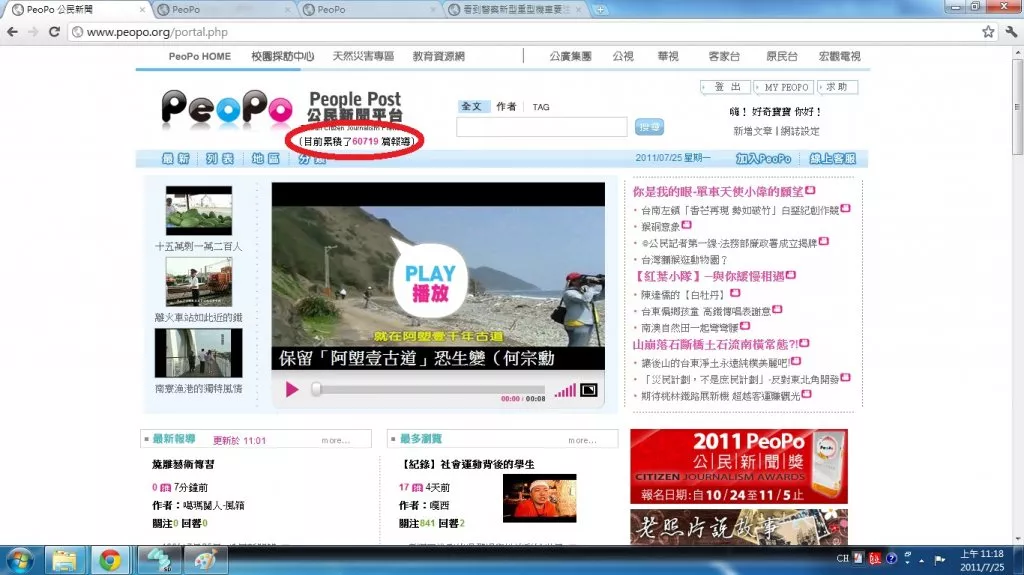
Task: Open 新增文章 link
Action: 752,131
